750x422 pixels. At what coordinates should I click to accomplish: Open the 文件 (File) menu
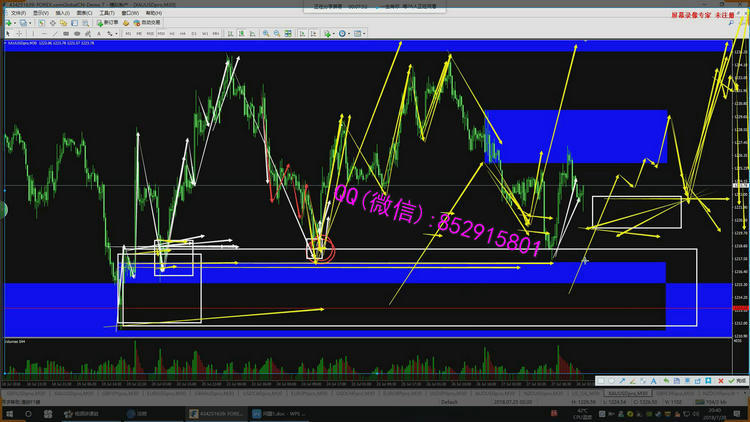18,13
